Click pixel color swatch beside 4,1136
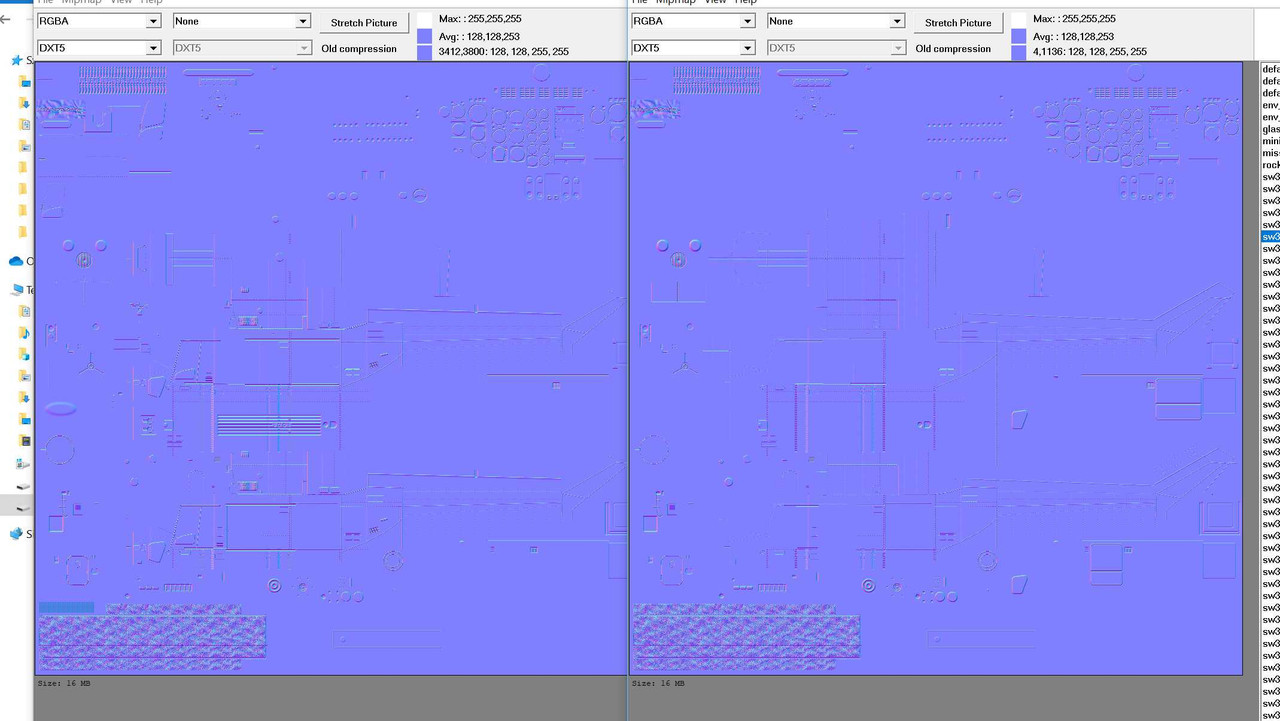The image size is (1280, 721). (x=1019, y=52)
